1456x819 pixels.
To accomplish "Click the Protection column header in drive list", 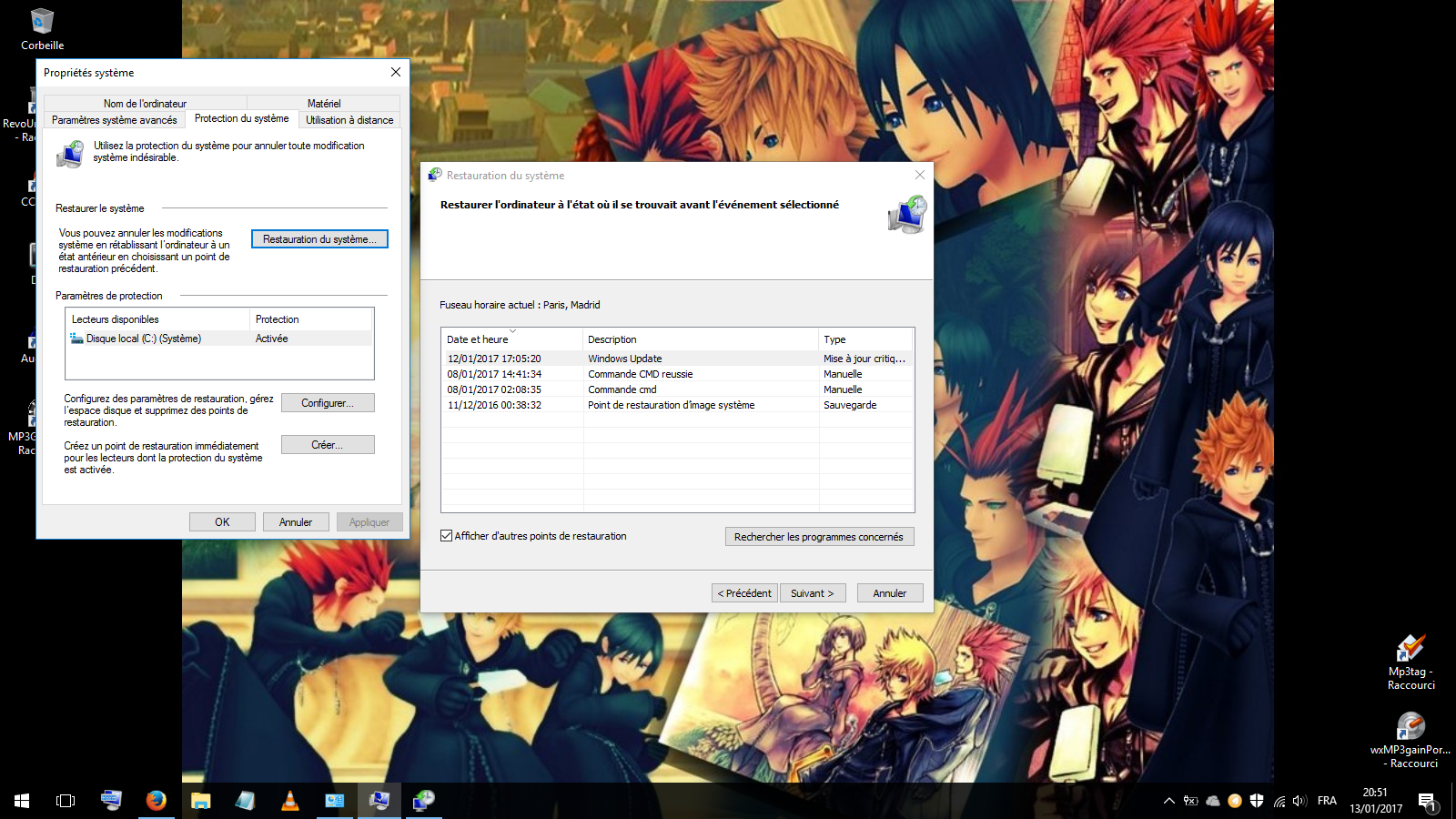I will pos(311,319).
